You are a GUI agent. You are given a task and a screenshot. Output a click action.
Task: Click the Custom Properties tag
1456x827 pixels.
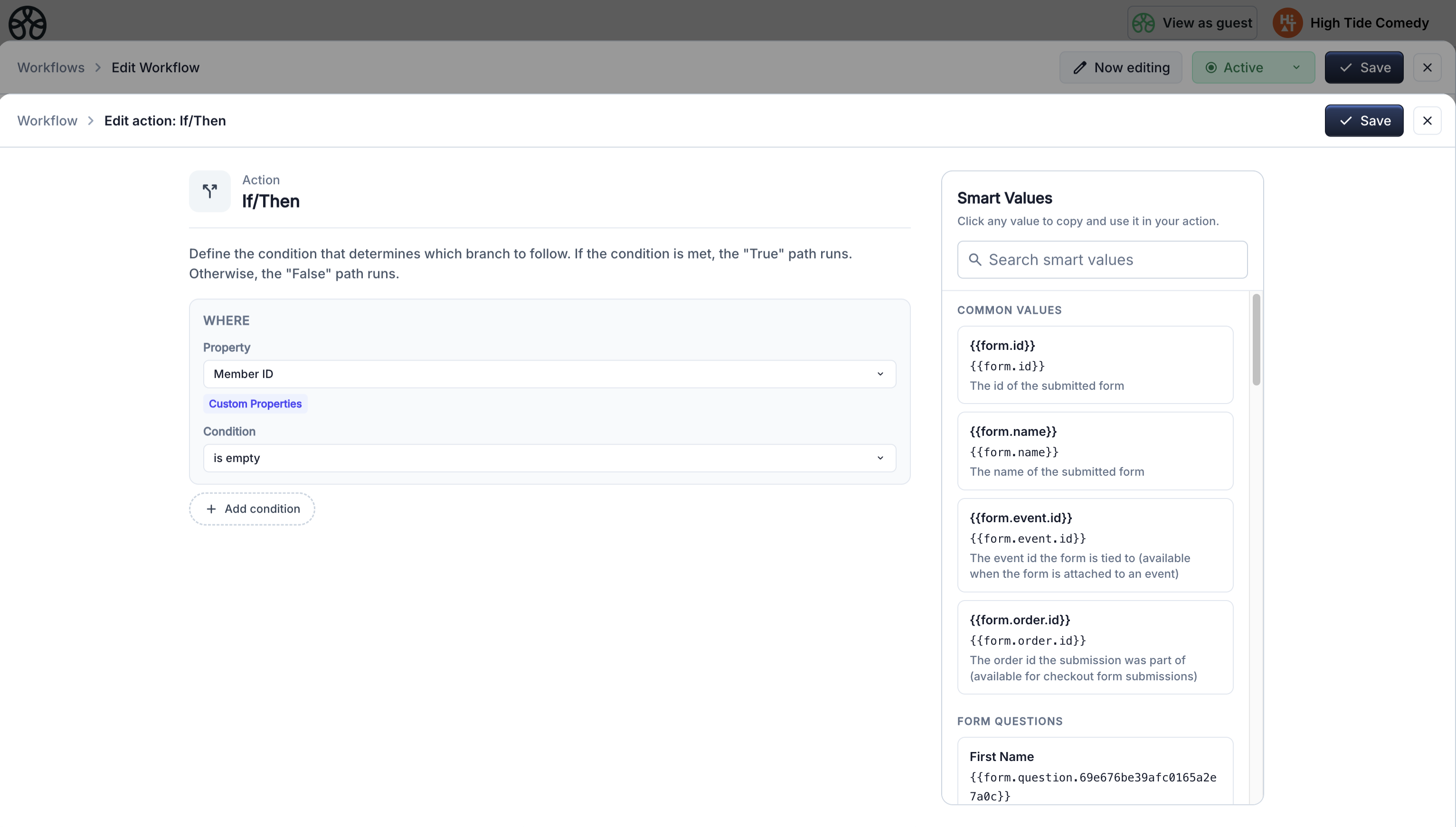point(255,404)
